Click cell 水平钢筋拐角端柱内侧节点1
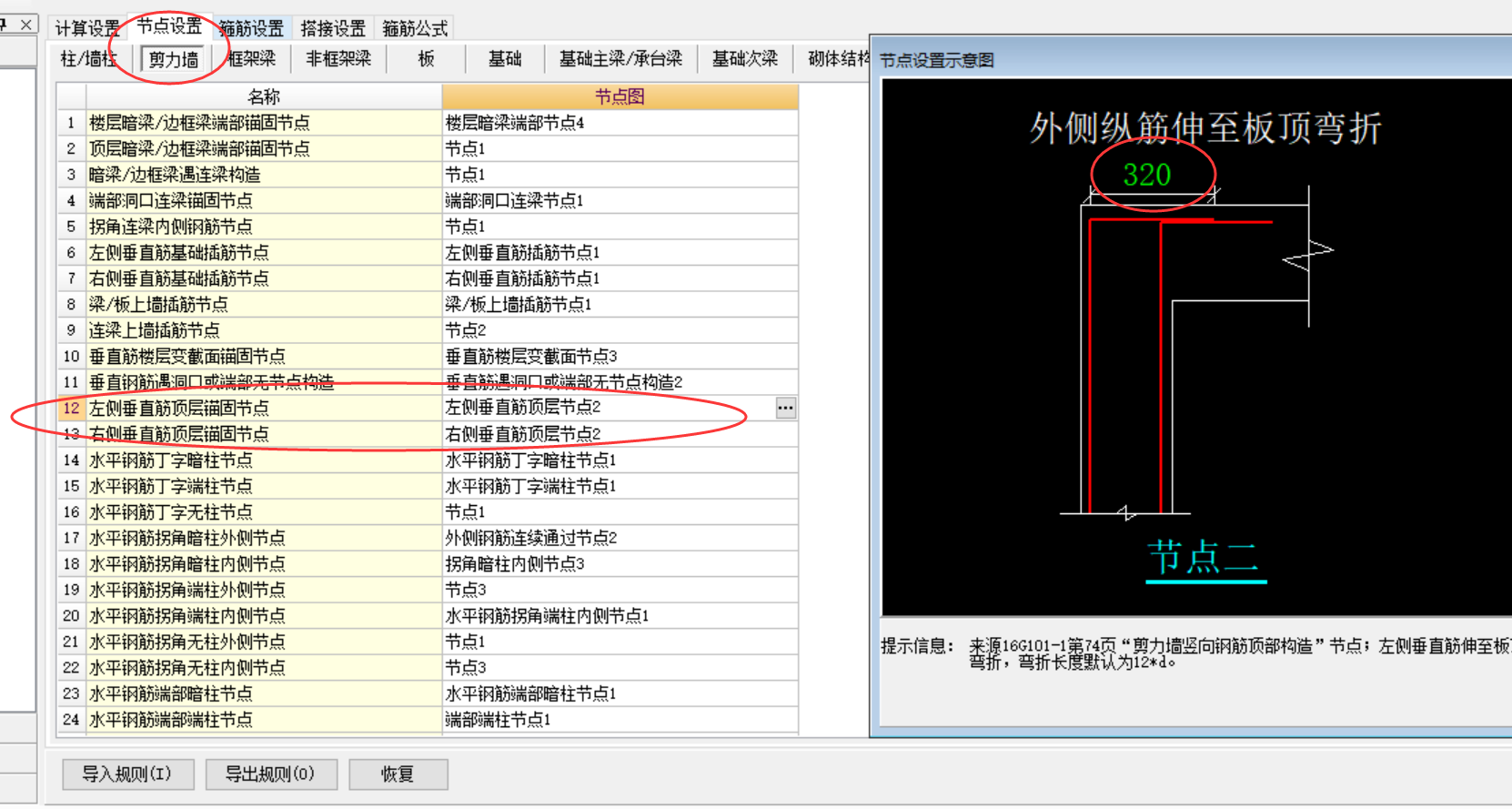Viewport: 1512px width, 809px height. (620, 616)
